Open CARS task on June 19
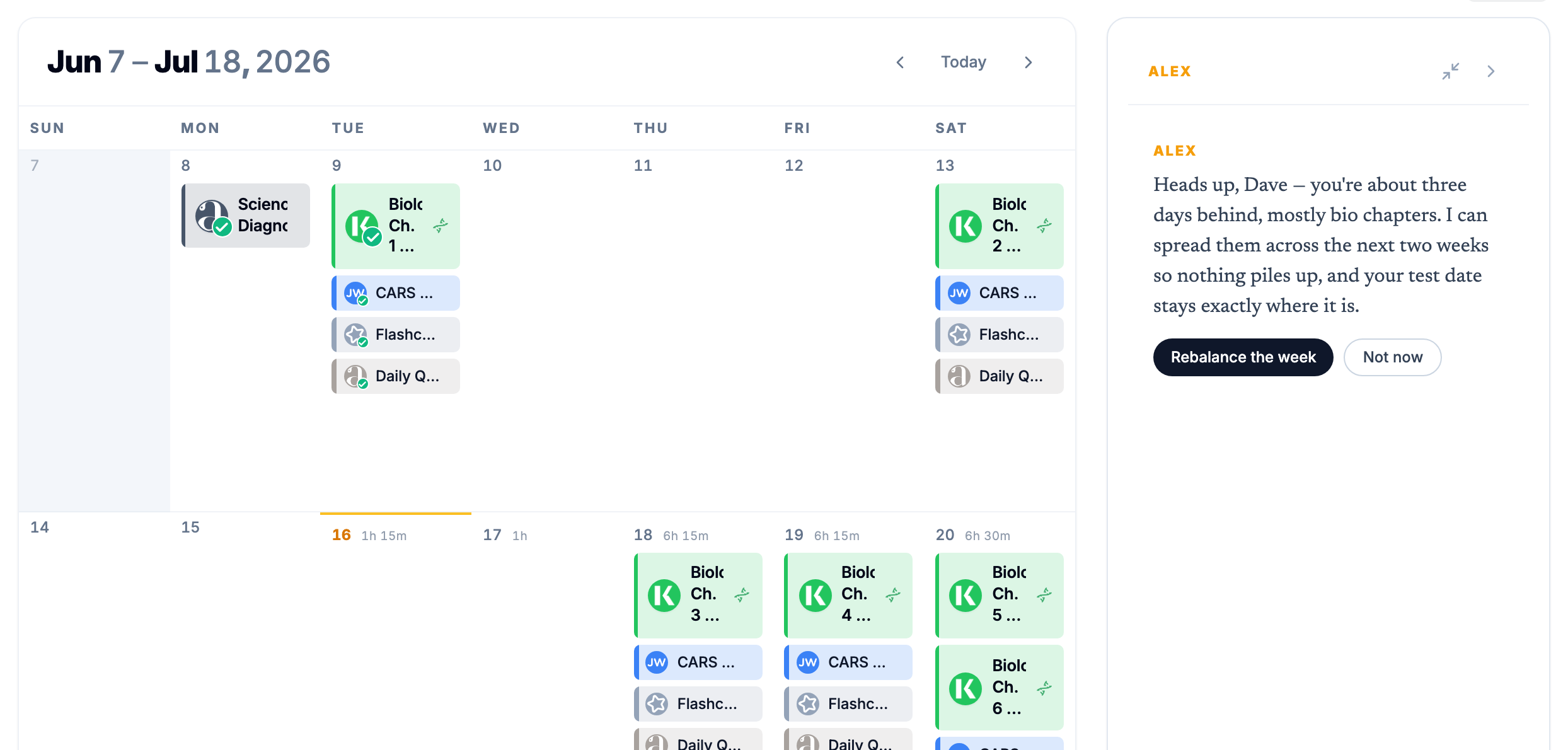 tap(848, 662)
